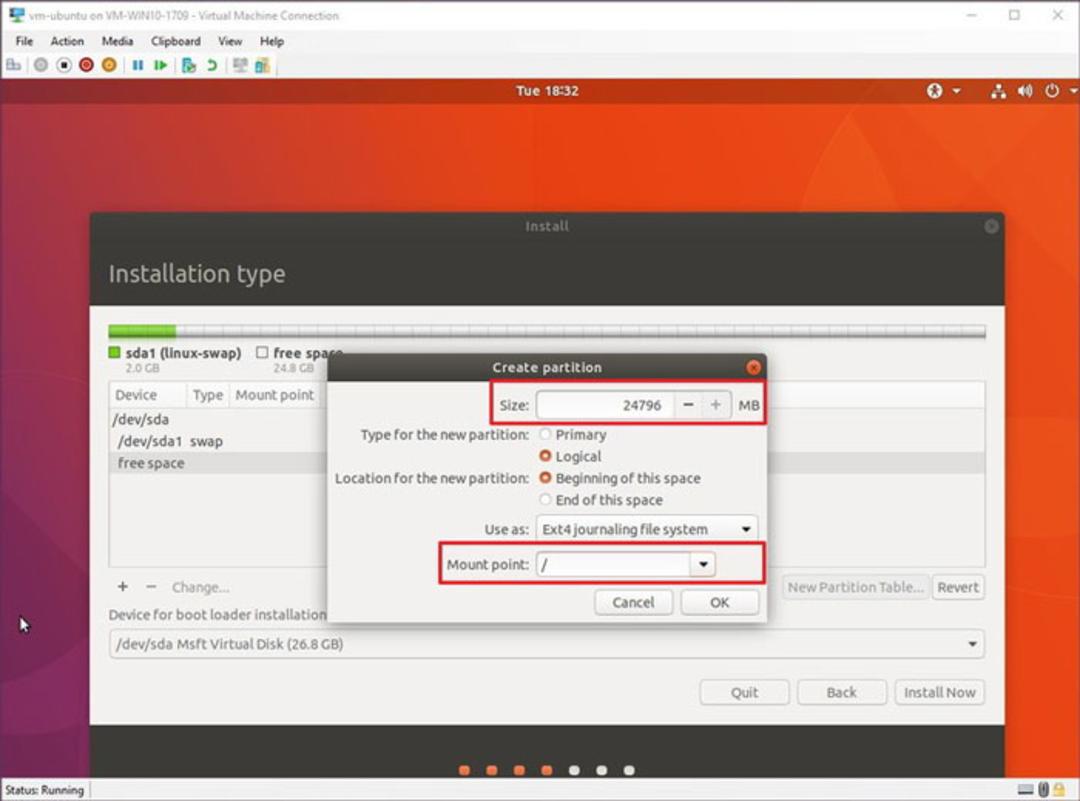This screenshot has width=1080, height=801.
Task: Open the Media menu
Action: 117,41
